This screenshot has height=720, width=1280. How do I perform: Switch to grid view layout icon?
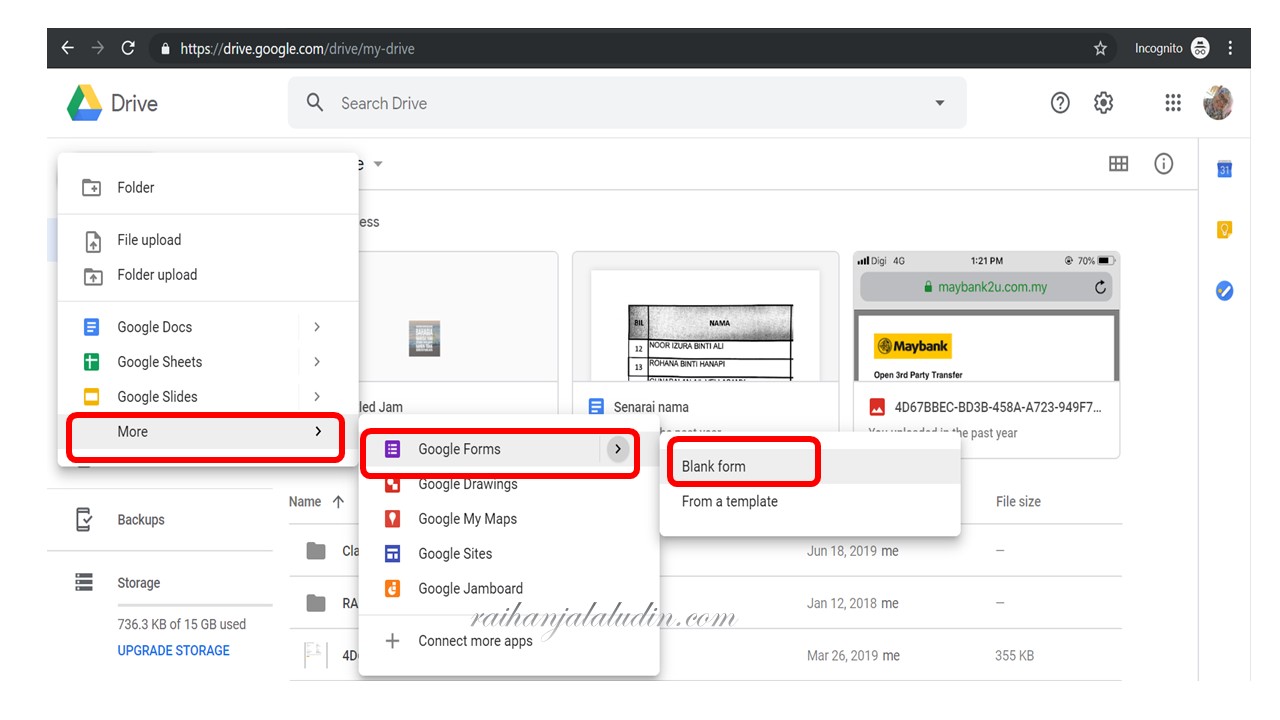tap(1119, 164)
